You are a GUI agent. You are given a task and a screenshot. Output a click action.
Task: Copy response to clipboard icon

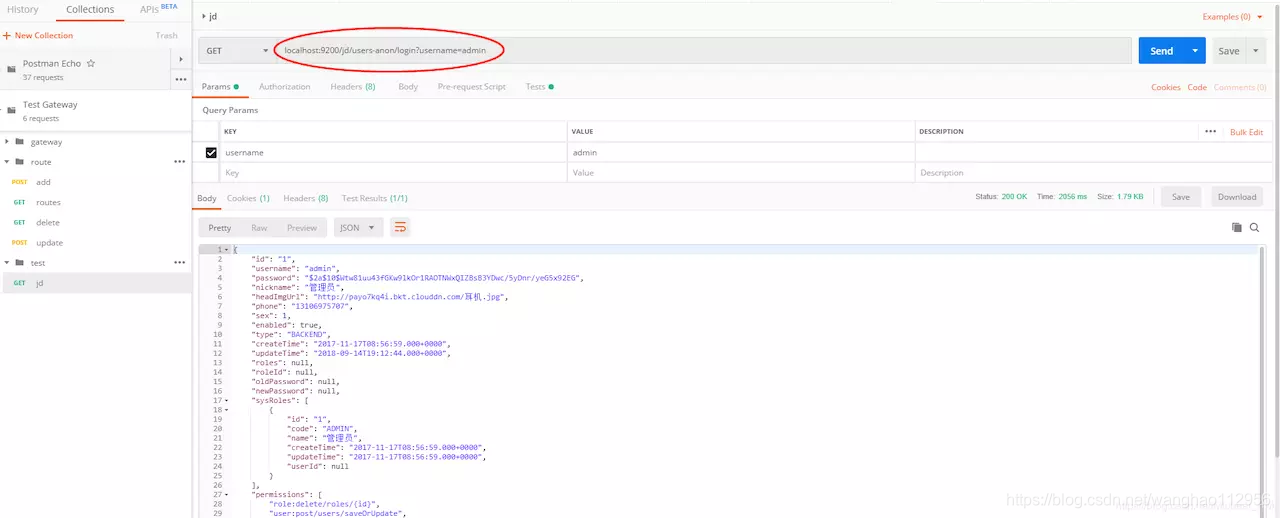click(x=1237, y=228)
